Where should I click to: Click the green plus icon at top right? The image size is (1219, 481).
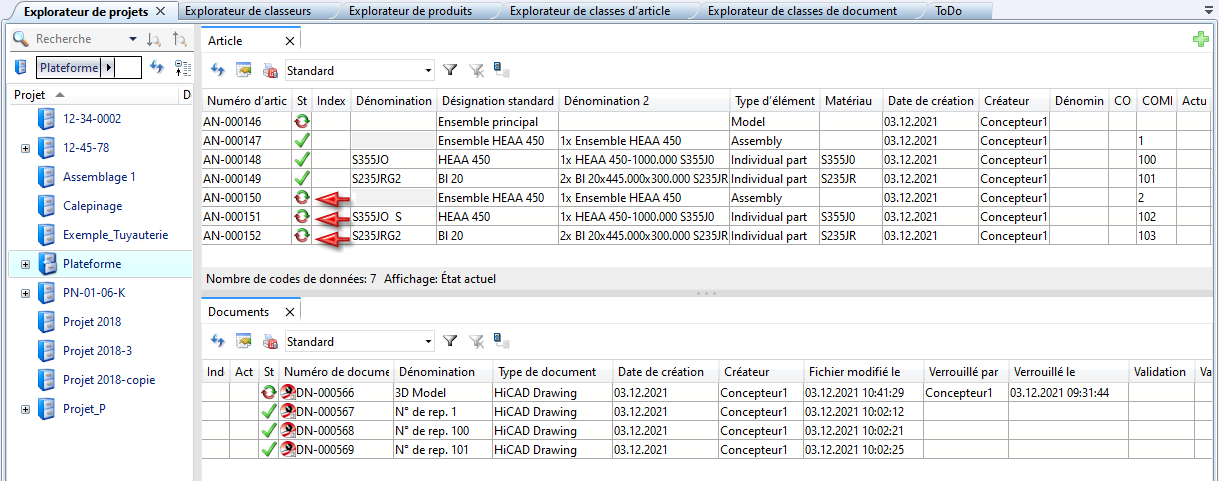(1200, 39)
